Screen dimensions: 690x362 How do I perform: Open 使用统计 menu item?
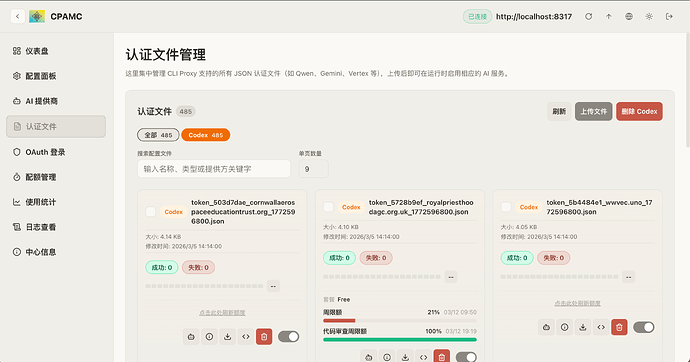click(56, 202)
